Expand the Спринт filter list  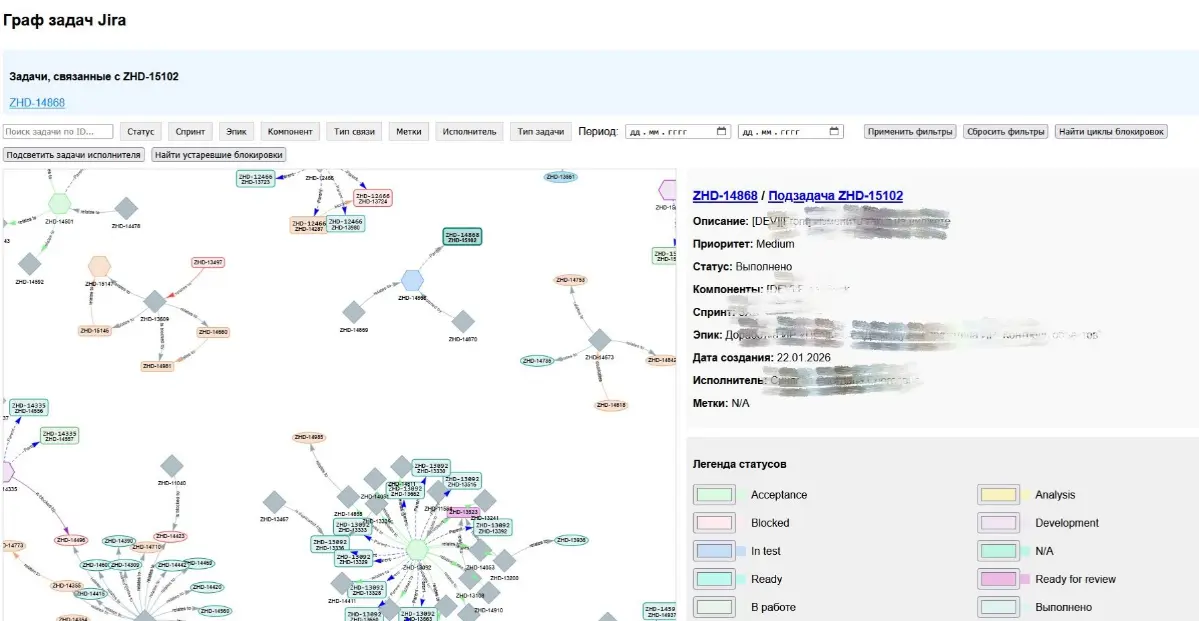click(x=190, y=132)
